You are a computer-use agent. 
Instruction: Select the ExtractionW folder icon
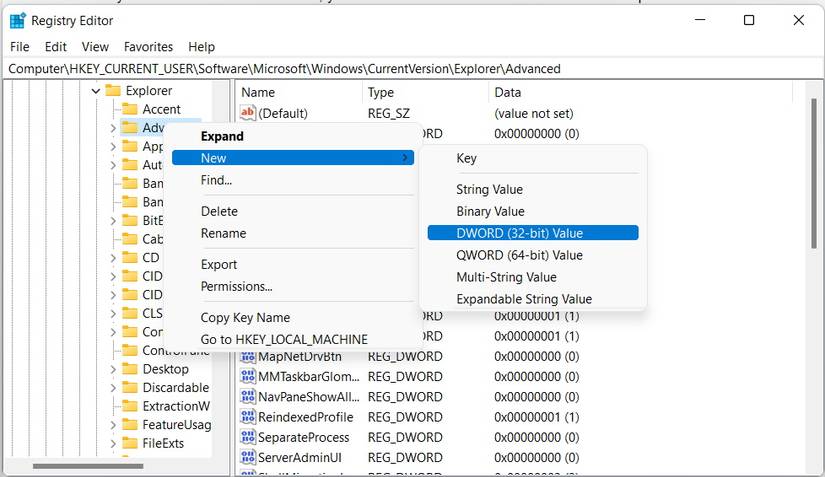pos(130,406)
